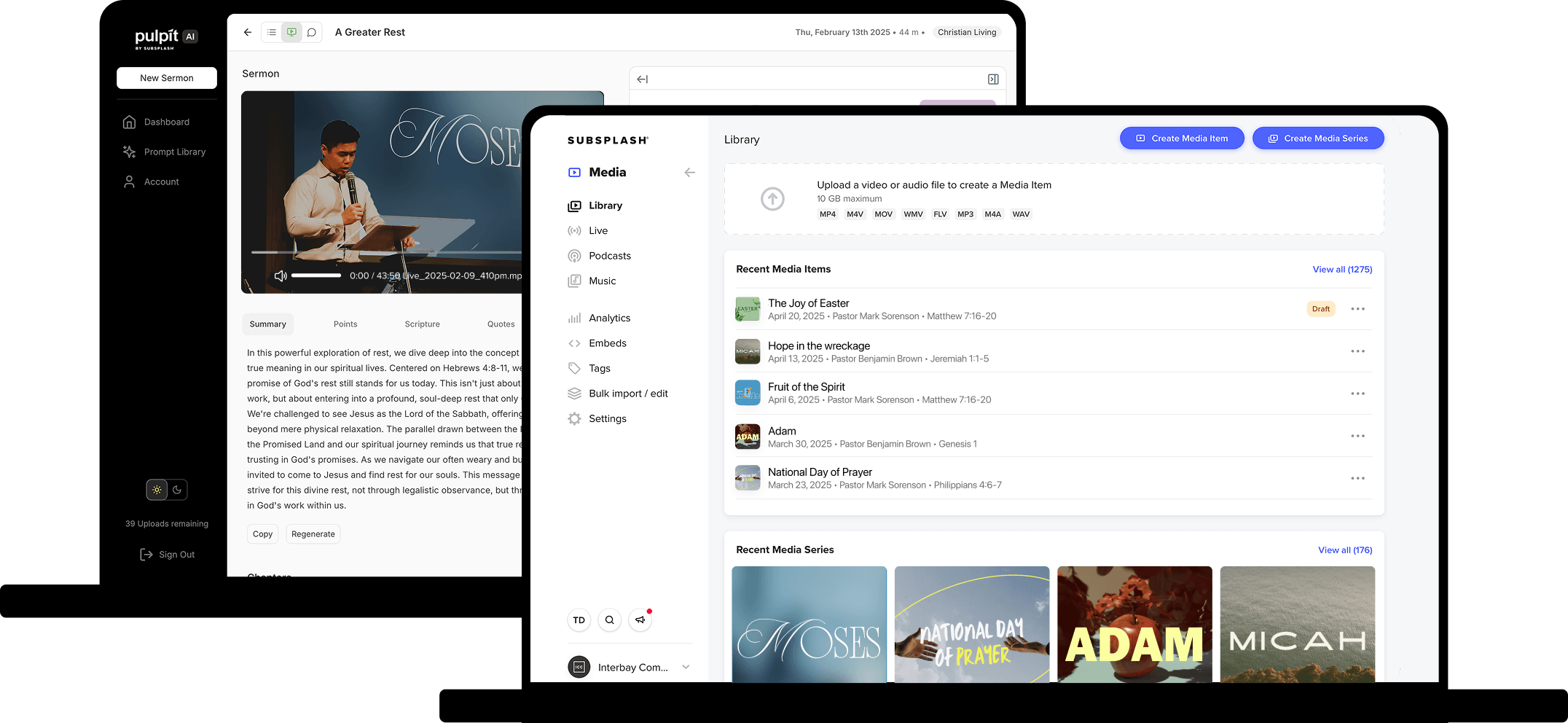Open options menu for Hope in the wreckage

[1357, 351]
